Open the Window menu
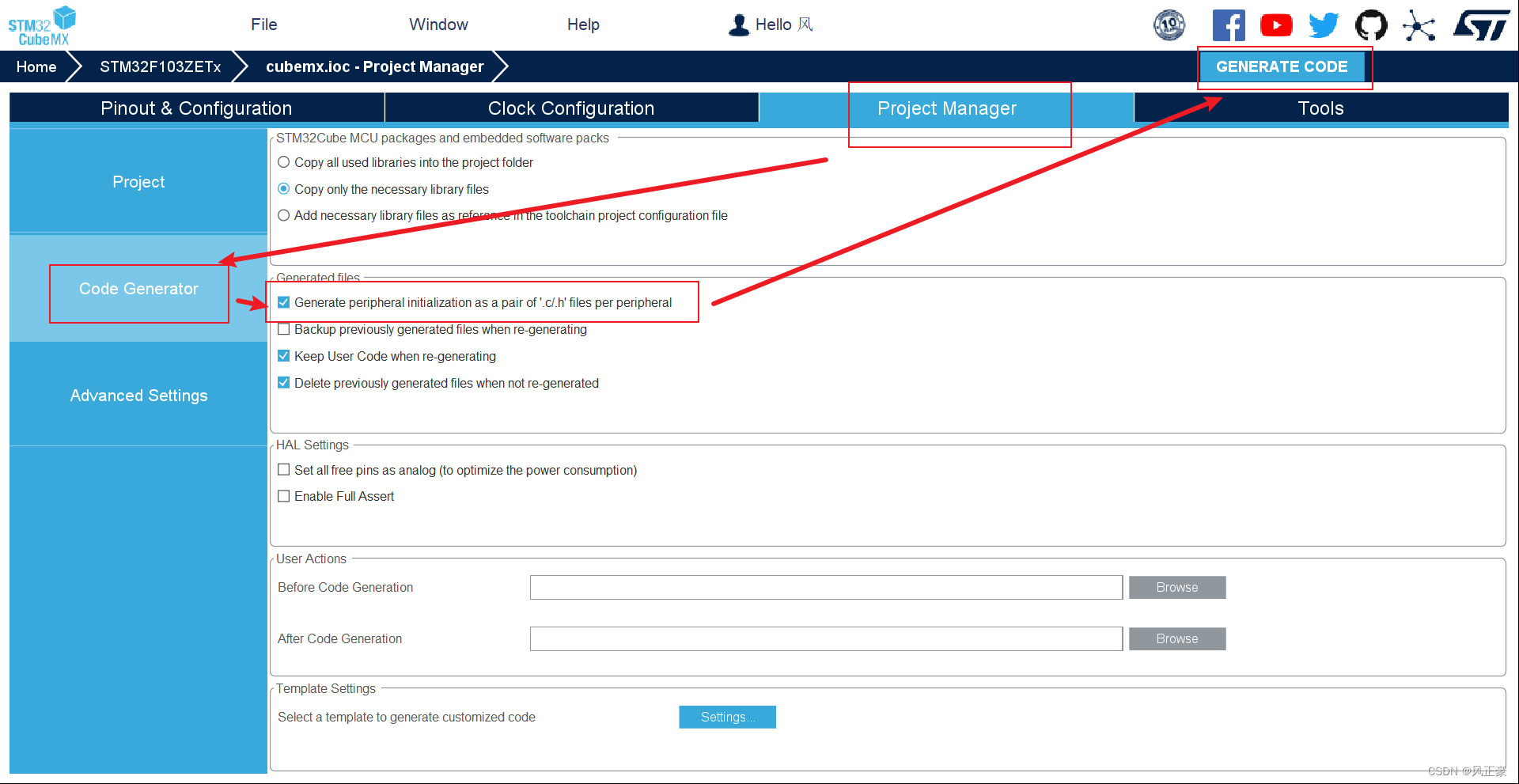1519x784 pixels. (x=438, y=25)
